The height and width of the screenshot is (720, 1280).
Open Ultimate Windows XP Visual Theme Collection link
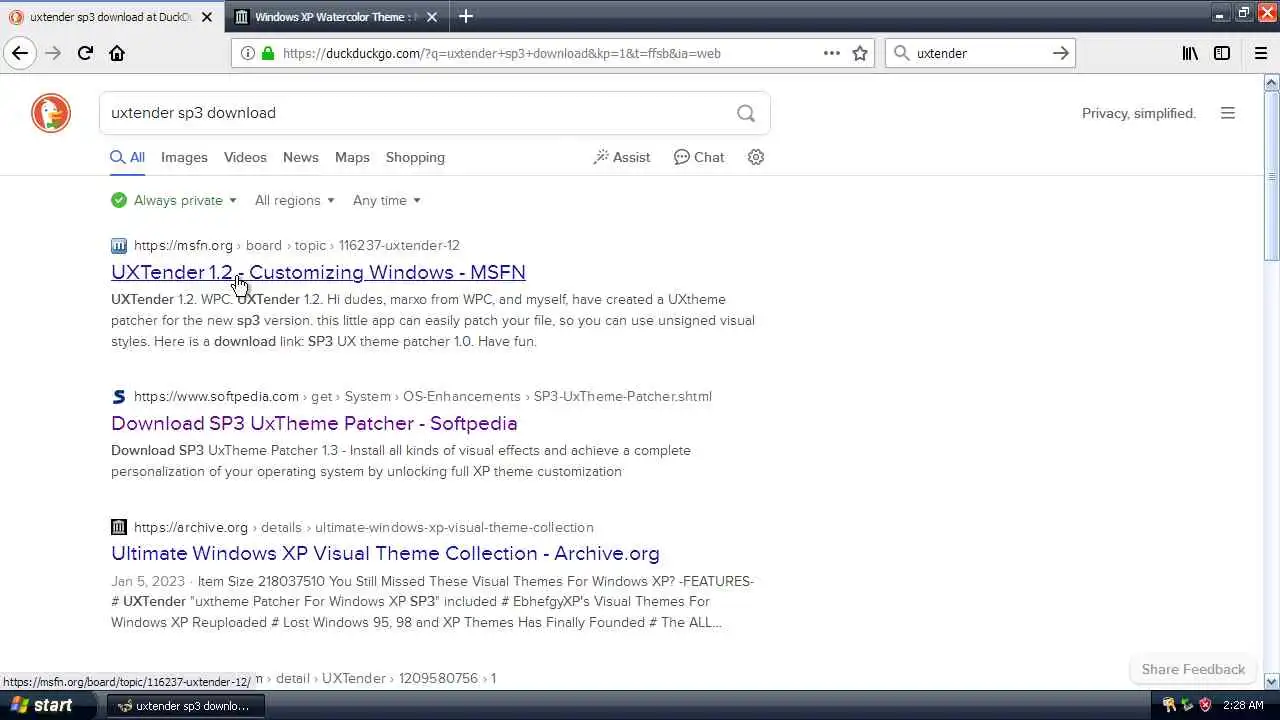[x=385, y=553]
